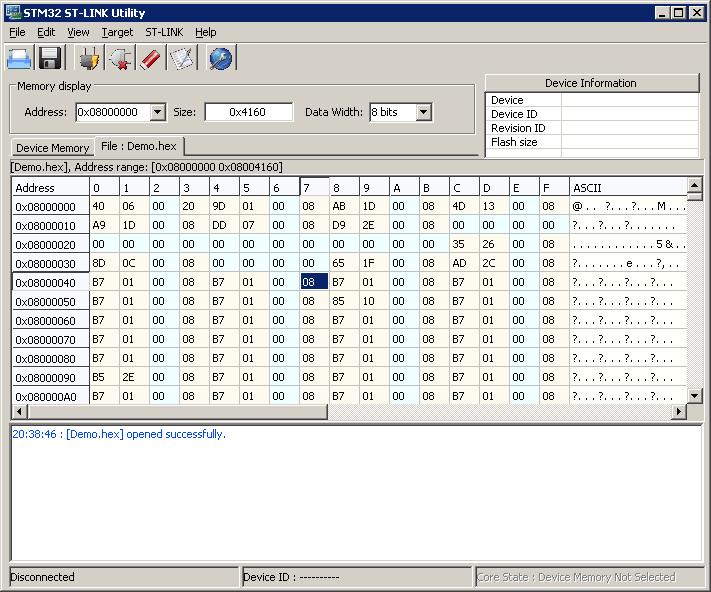Click the Device label in Device Information
Viewport: 711px width, 592px height.
coord(507,100)
